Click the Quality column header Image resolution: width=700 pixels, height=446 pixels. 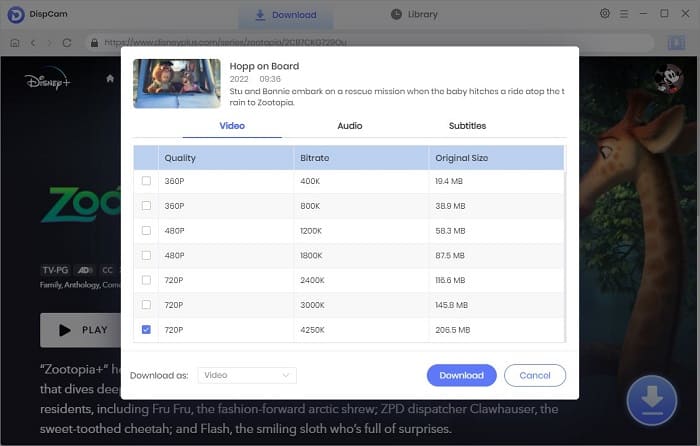point(225,158)
